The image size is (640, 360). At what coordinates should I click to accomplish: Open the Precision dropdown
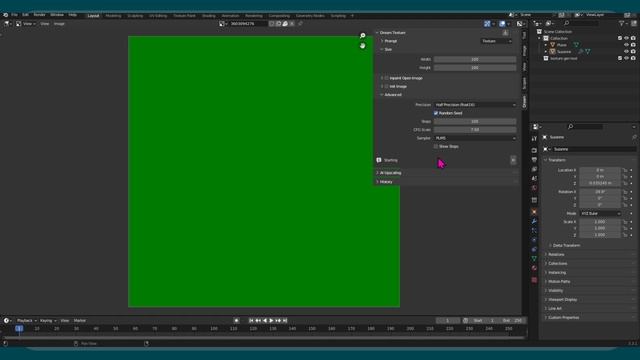pos(475,105)
